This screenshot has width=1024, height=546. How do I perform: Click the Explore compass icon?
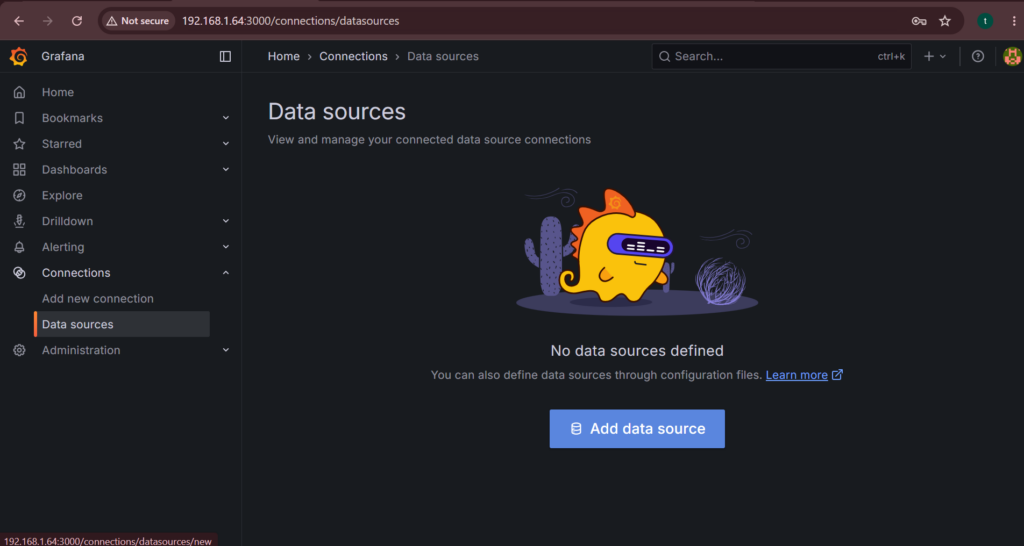coord(20,195)
